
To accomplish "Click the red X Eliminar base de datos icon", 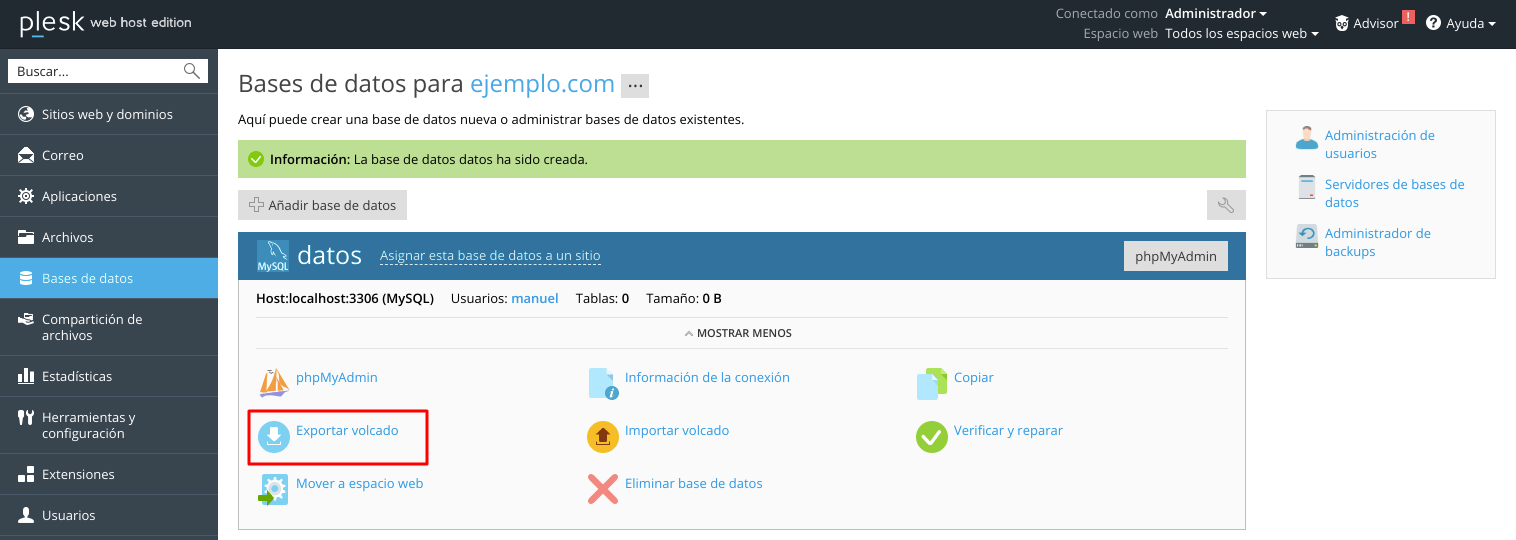I will pyautogui.click(x=602, y=489).
